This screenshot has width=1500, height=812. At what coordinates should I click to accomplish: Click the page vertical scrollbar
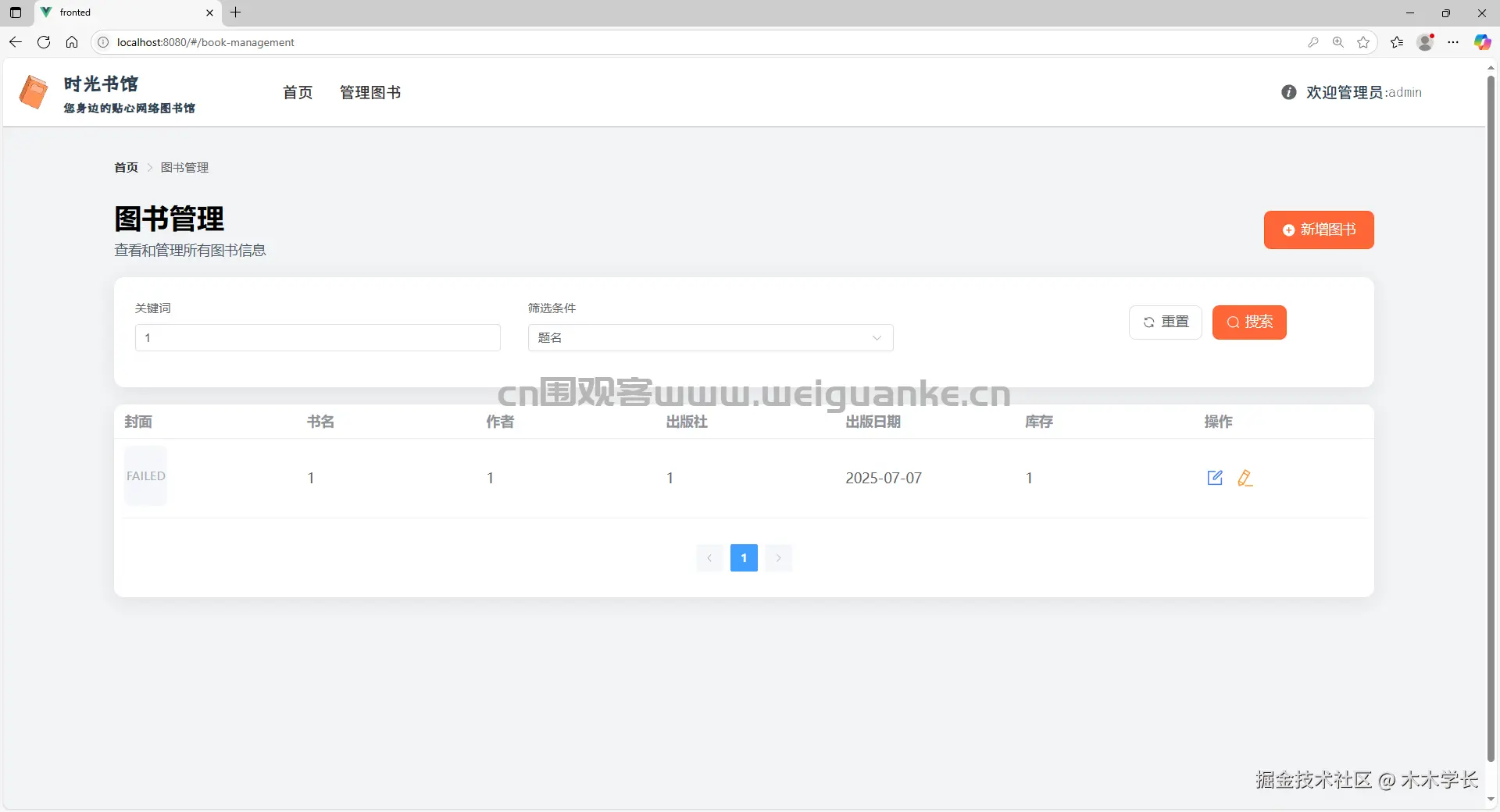[1491, 418]
